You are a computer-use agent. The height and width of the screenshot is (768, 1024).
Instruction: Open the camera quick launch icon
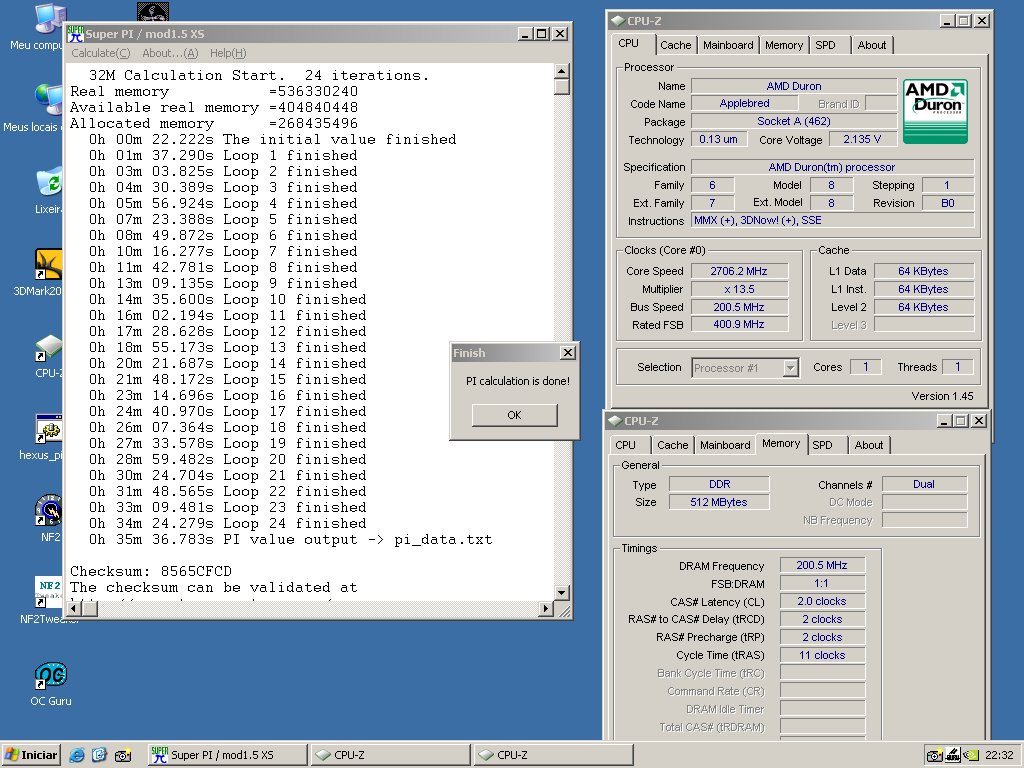[122, 756]
